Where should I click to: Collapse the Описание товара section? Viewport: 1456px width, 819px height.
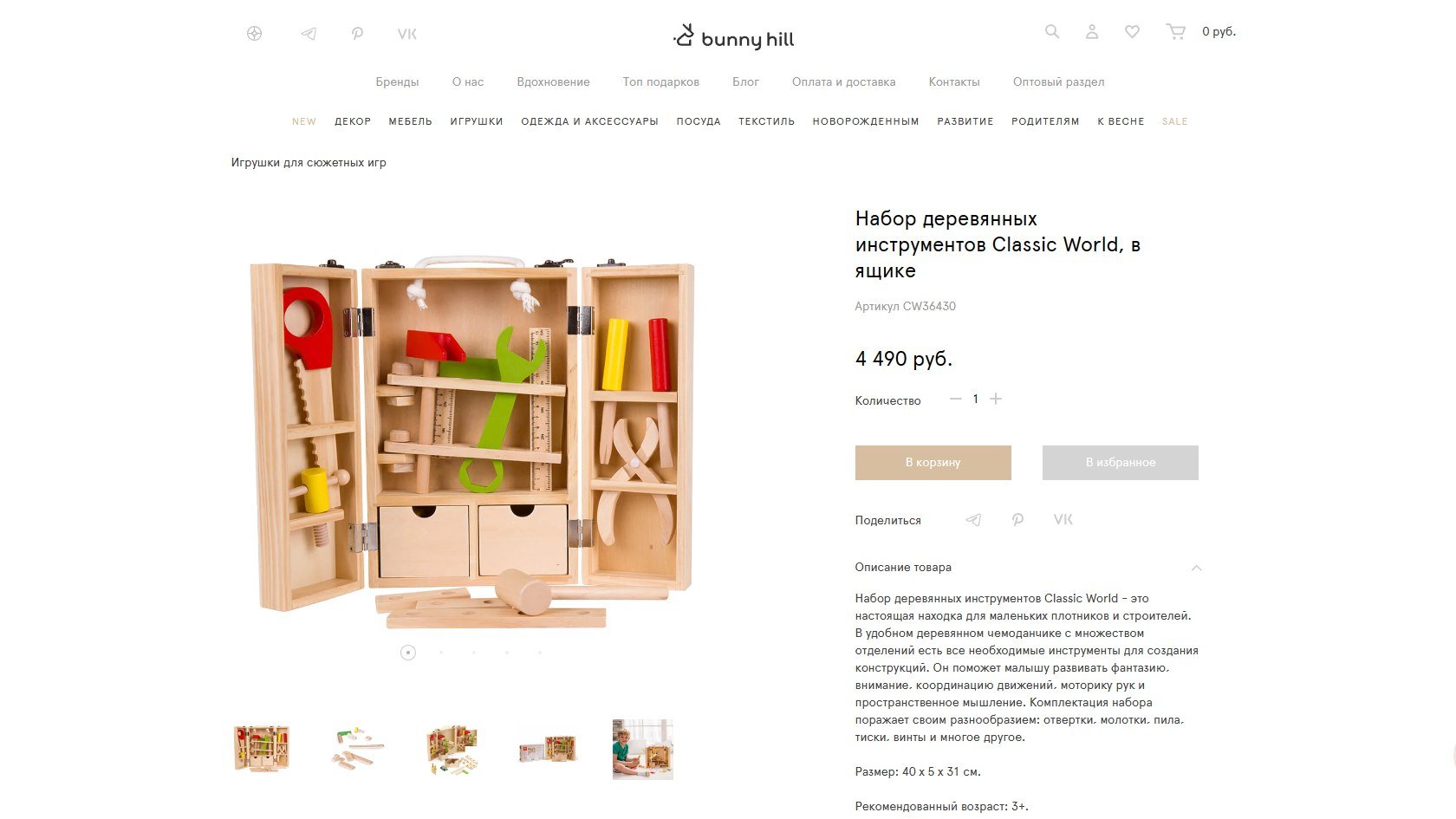pyautogui.click(x=1196, y=568)
